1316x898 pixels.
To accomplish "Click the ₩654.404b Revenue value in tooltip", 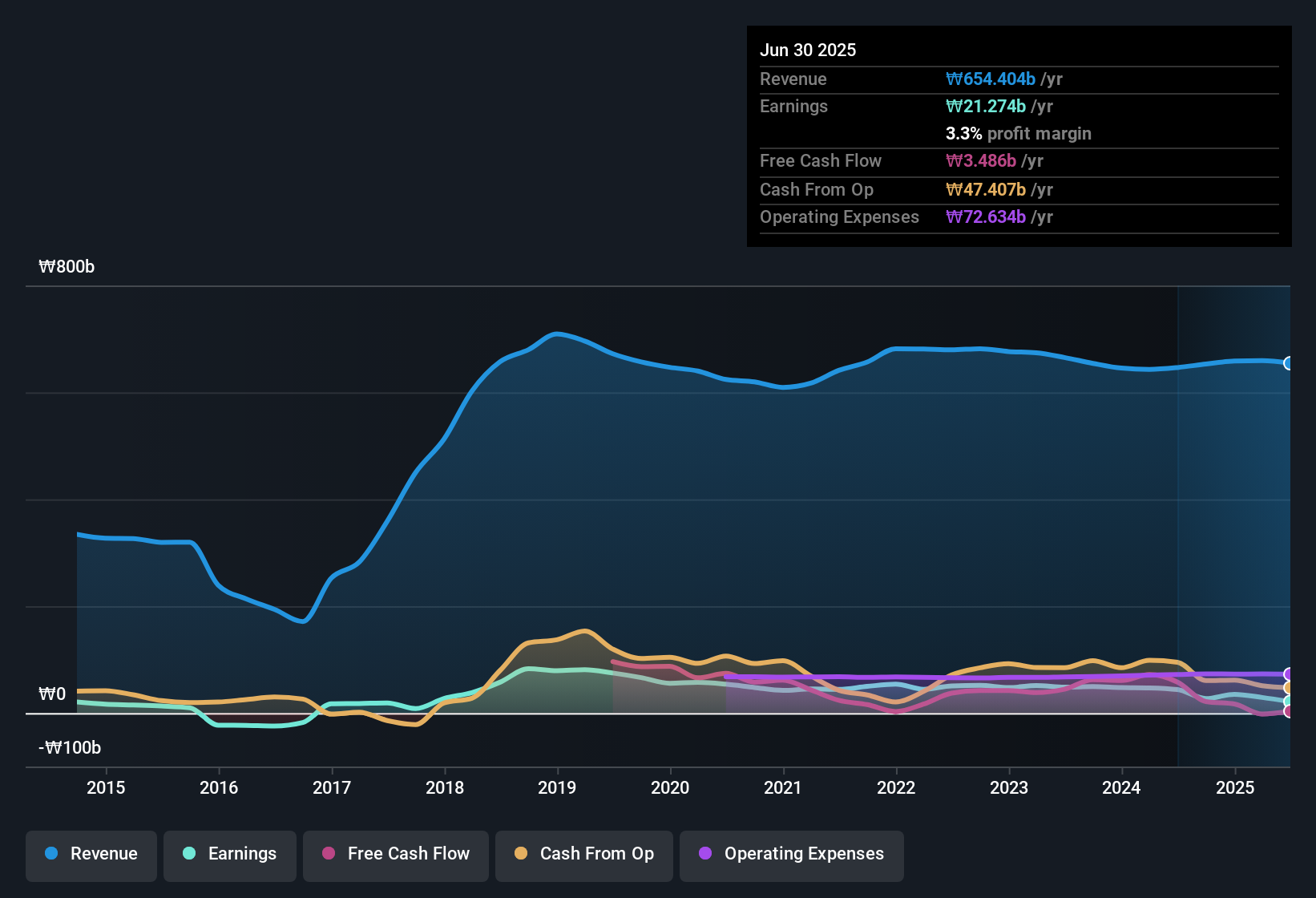I will tap(991, 79).
